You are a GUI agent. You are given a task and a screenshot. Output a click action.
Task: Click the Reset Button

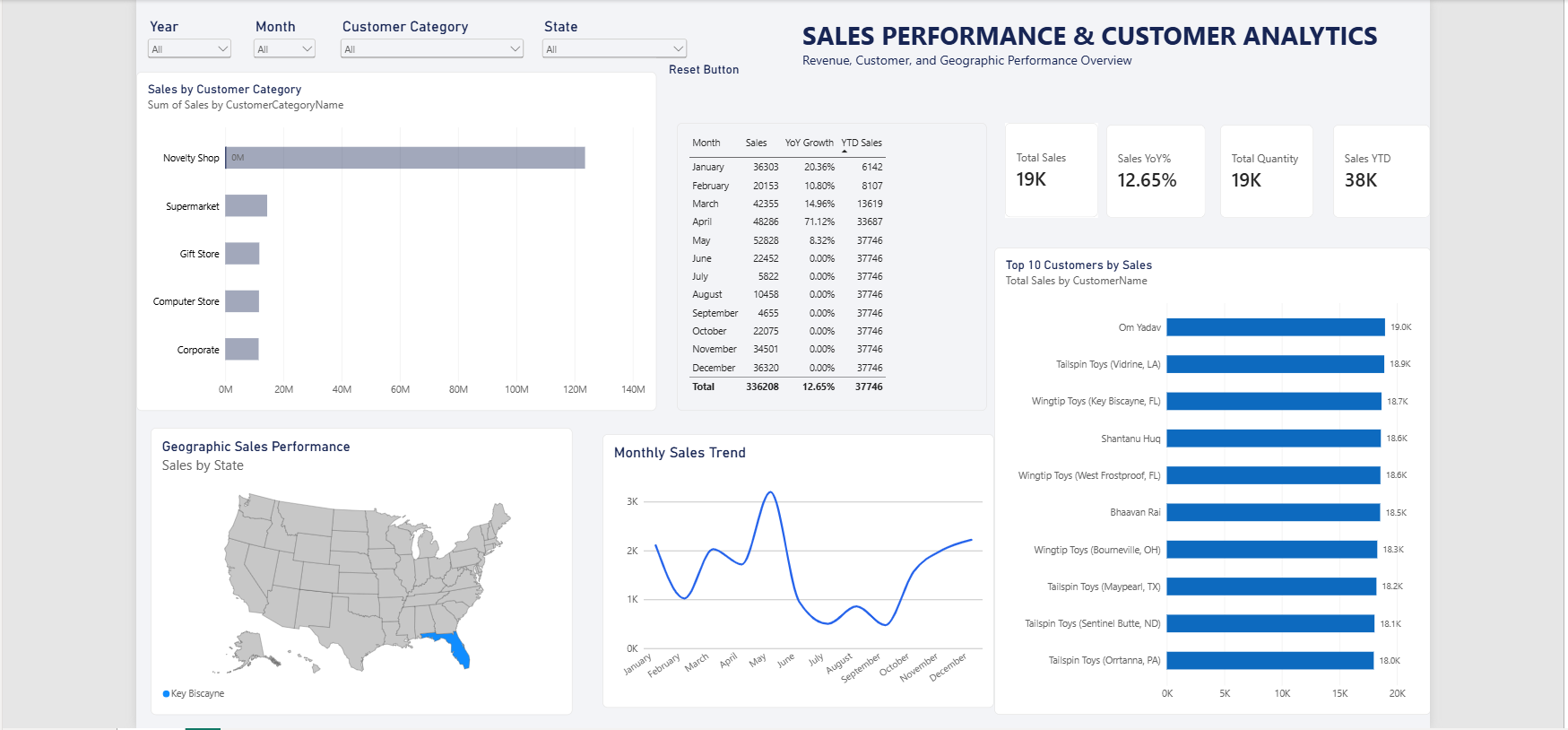click(x=704, y=70)
